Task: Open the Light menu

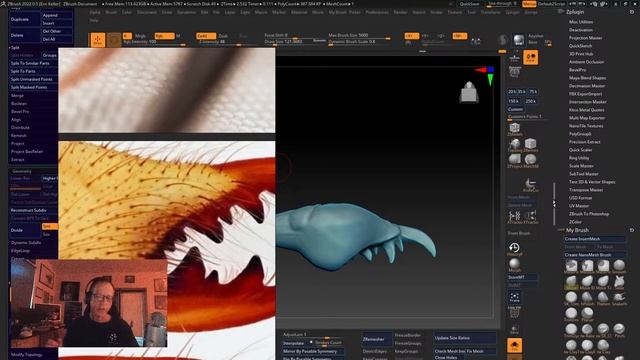Action: coord(245,12)
